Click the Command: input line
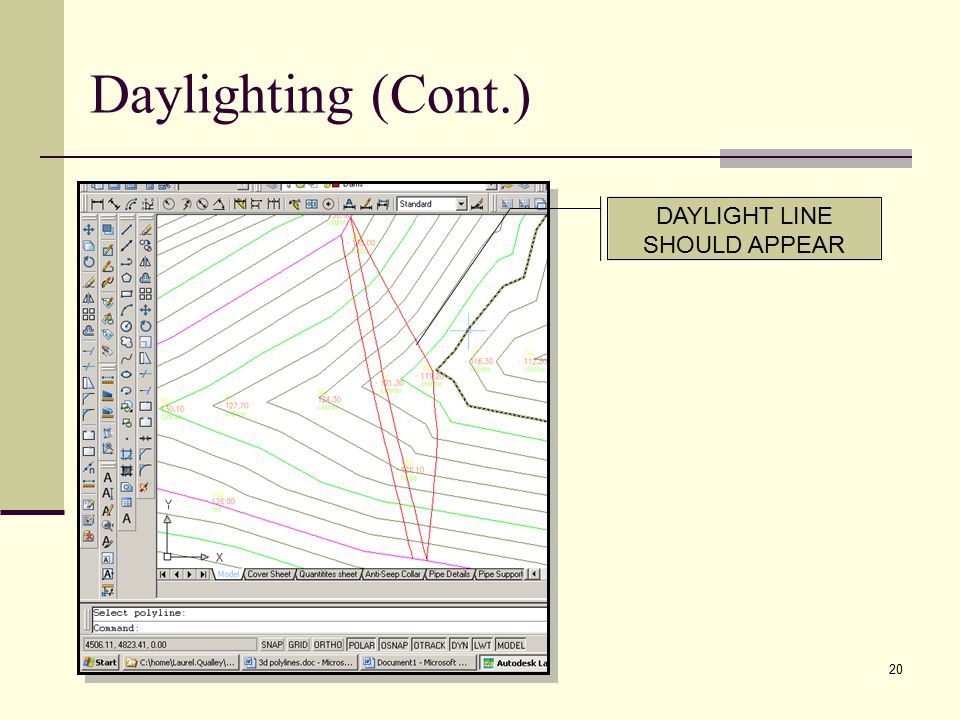This screenshot has width=960, height=720. coord(318,628)
